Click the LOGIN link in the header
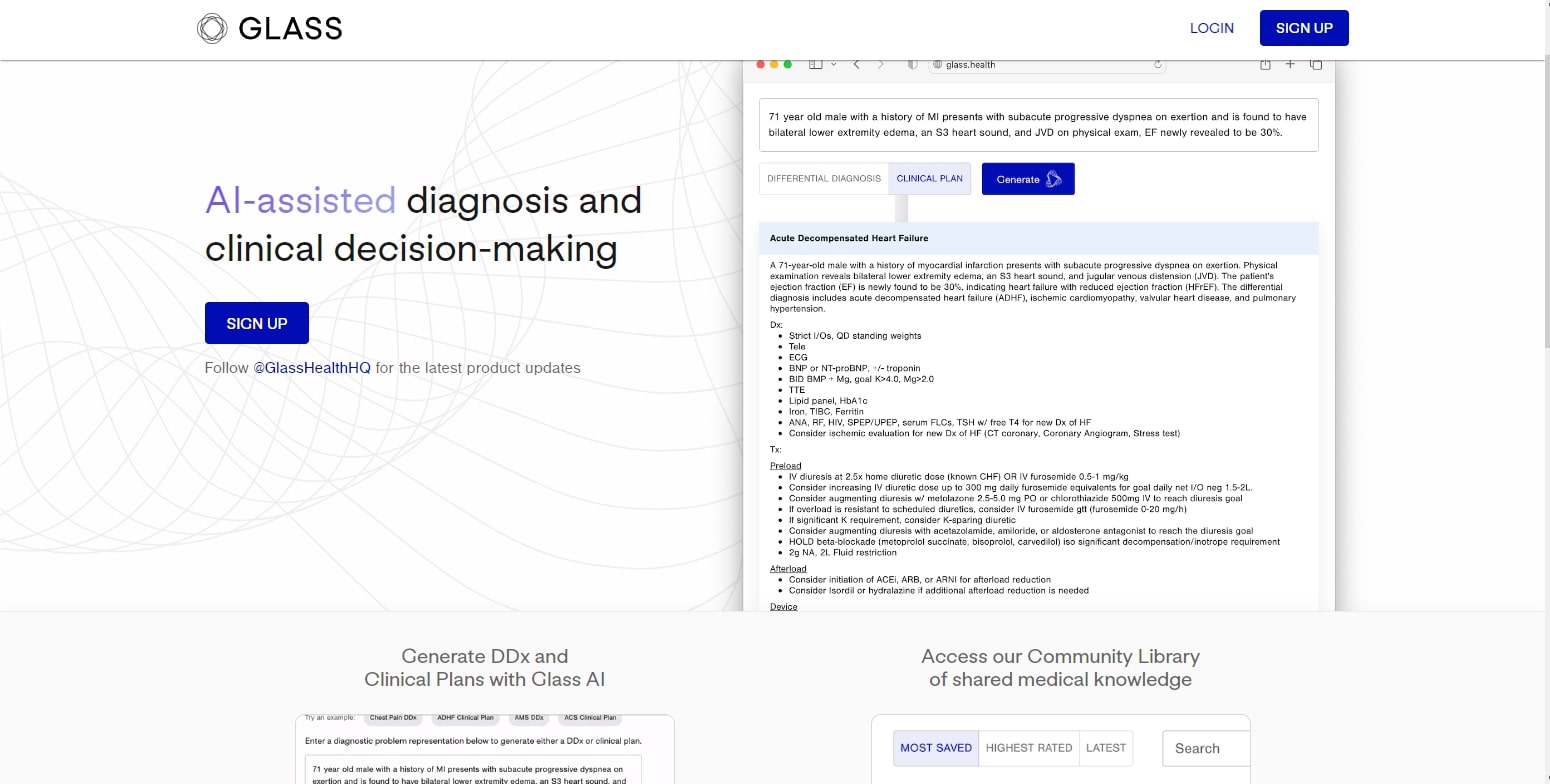 (1211, 28)
